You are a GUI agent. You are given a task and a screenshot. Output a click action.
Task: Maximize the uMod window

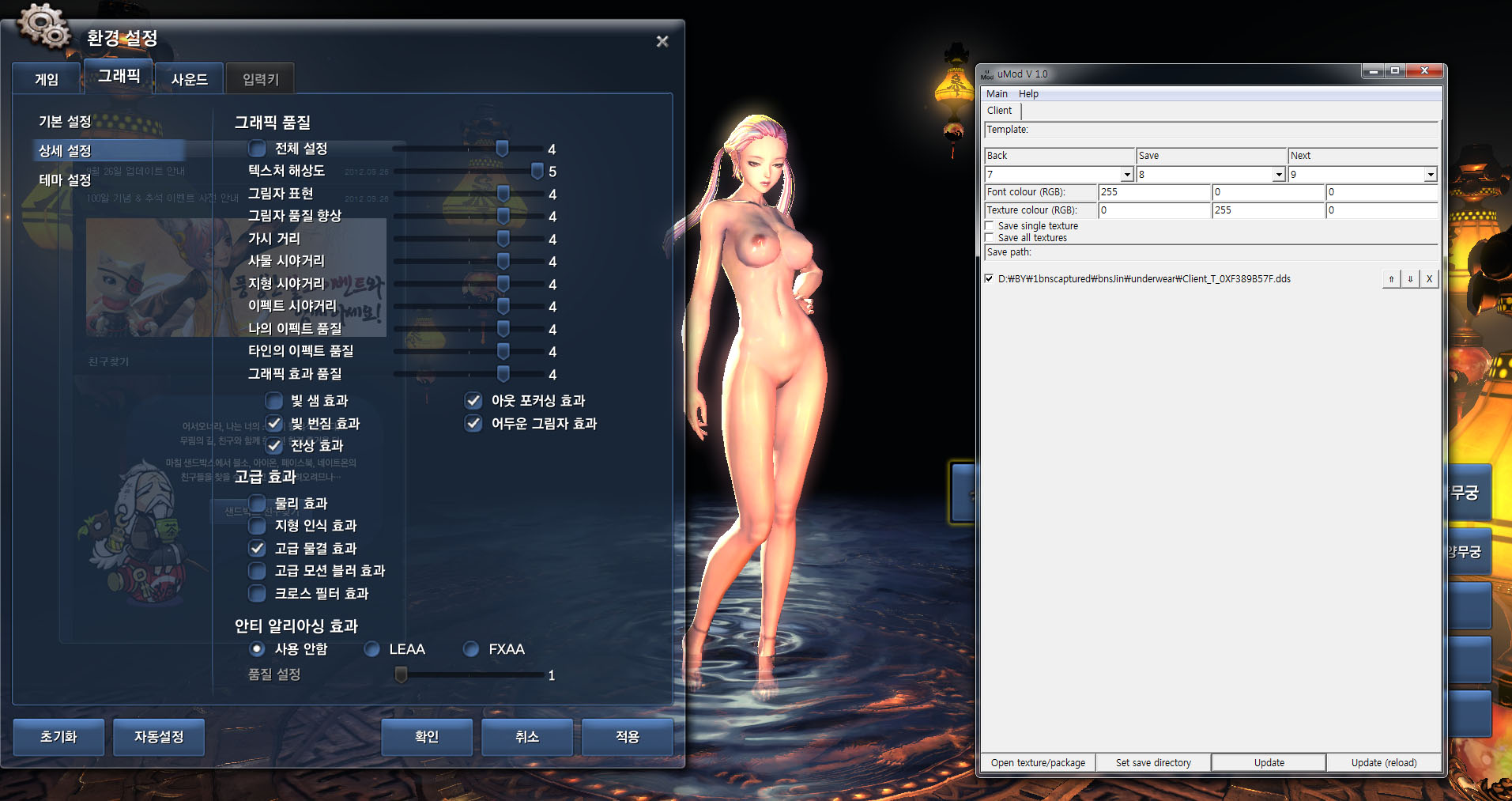tap(1395, 71)
